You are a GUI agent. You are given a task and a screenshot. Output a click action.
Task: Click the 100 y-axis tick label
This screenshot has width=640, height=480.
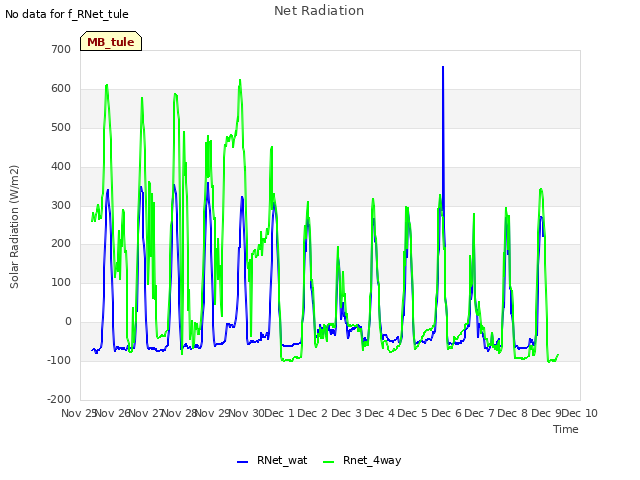(61, 282)
